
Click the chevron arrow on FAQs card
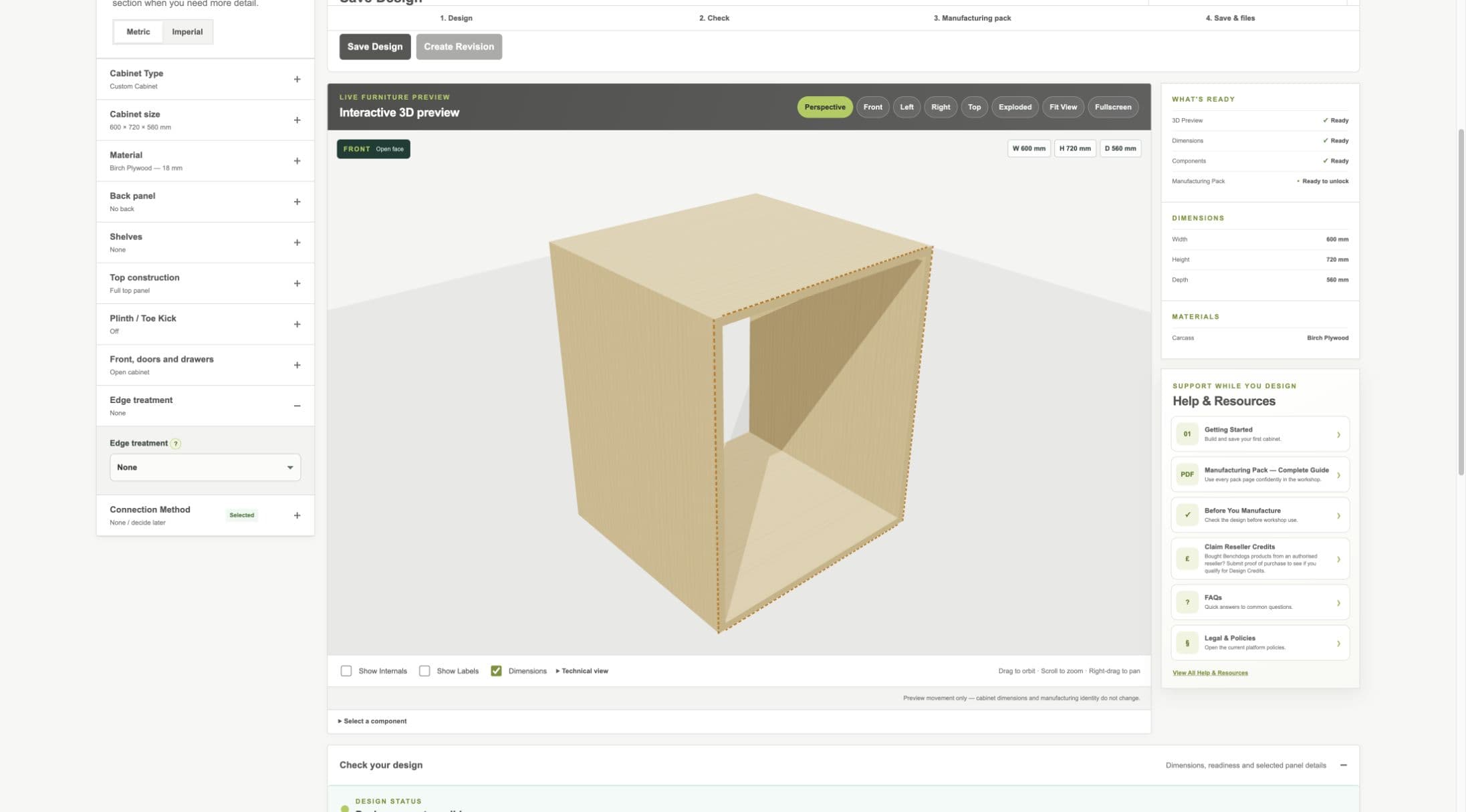tap(1338, 603)
